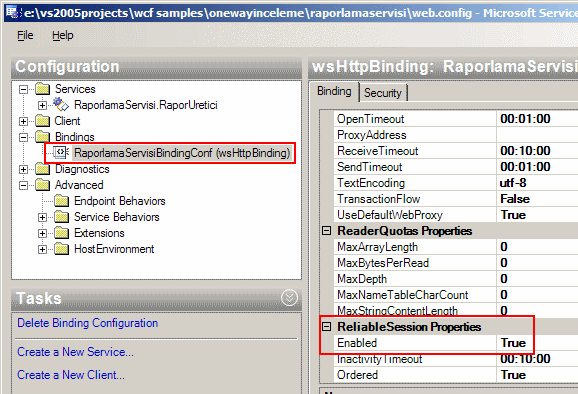Collapse the Bindings tree node
This screenshot has height=394, width=578.
[24, 137]
